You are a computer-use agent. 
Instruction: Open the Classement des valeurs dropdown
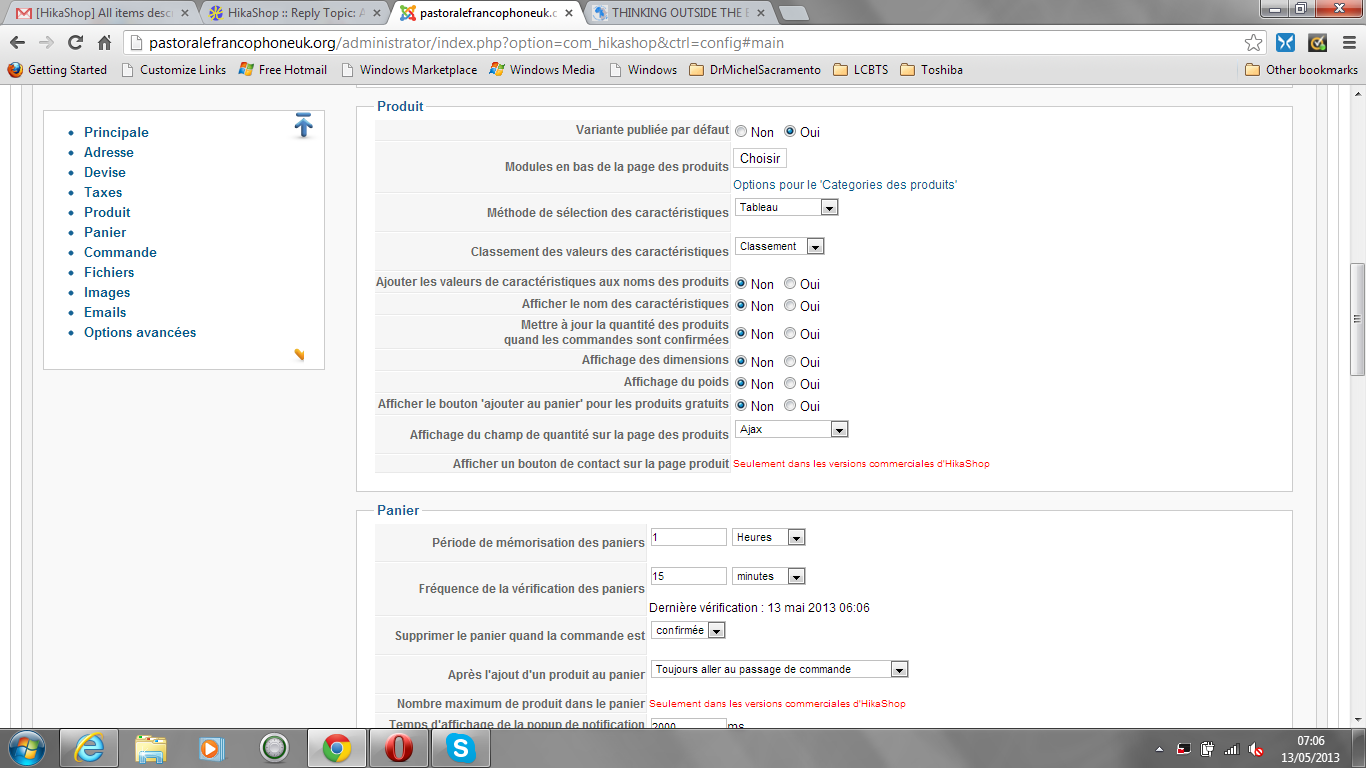pos(779,246)
